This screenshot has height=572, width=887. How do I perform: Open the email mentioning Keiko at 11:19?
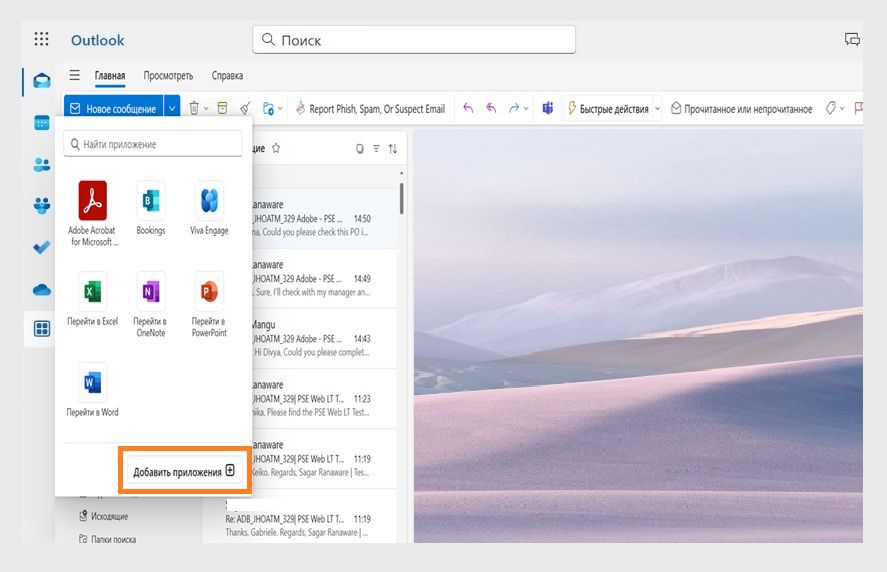pos(324,458)
